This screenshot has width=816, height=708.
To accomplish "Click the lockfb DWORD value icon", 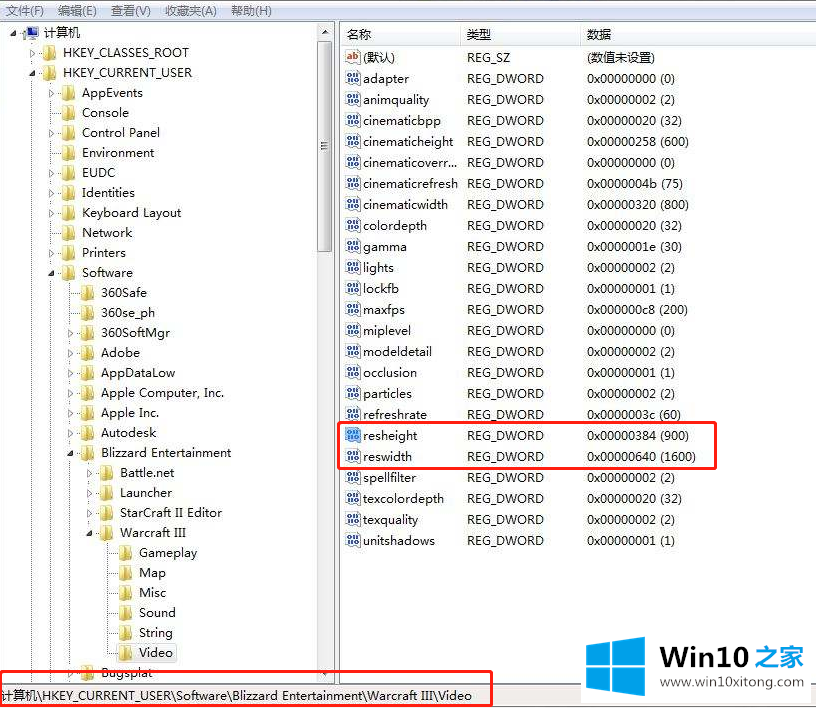I will [x=353, y=288].
